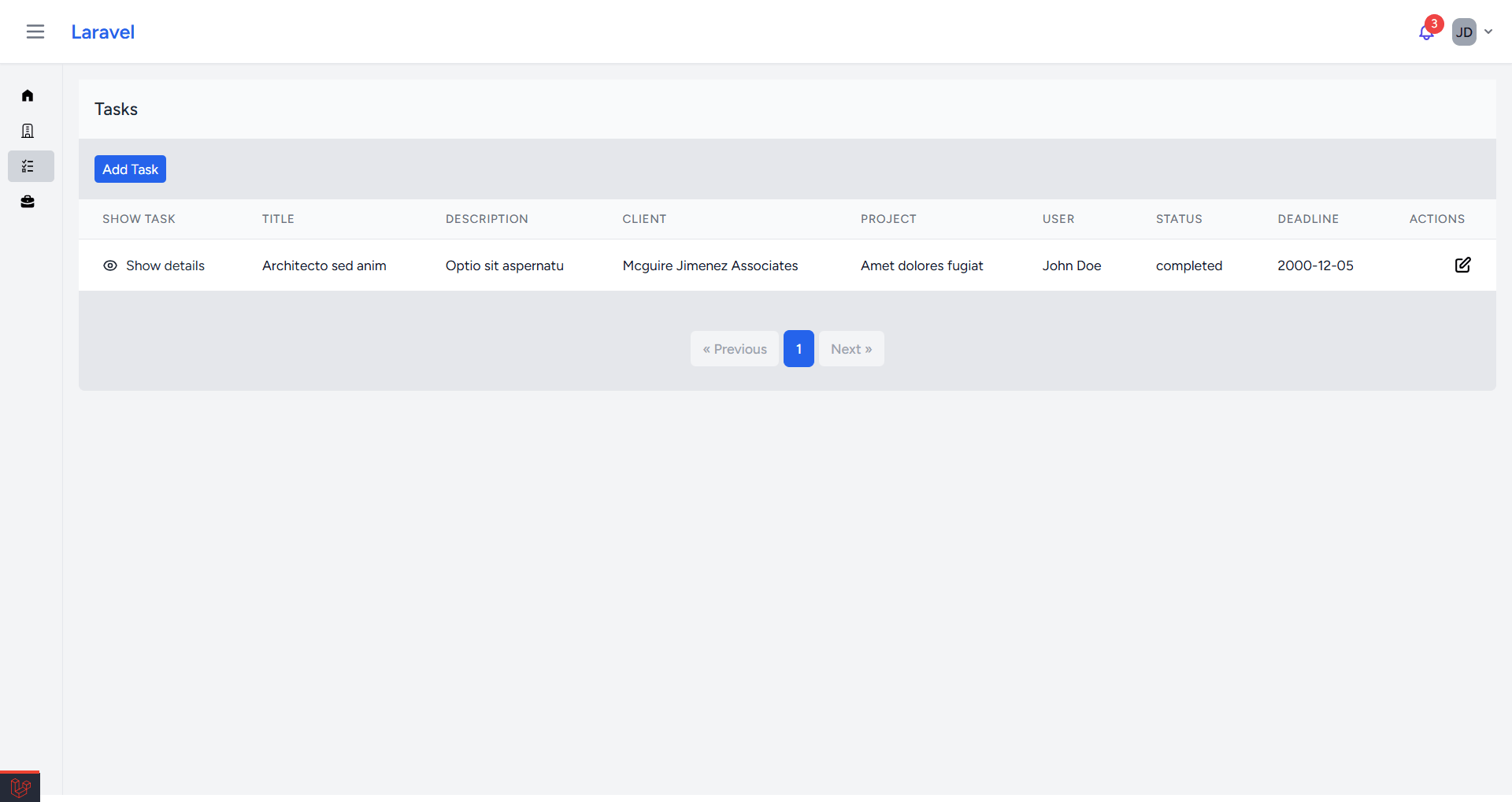Click the DESCRIPTION column header
The height and width of the screenshot is (802, 1512).
click(x=487, y=219)
